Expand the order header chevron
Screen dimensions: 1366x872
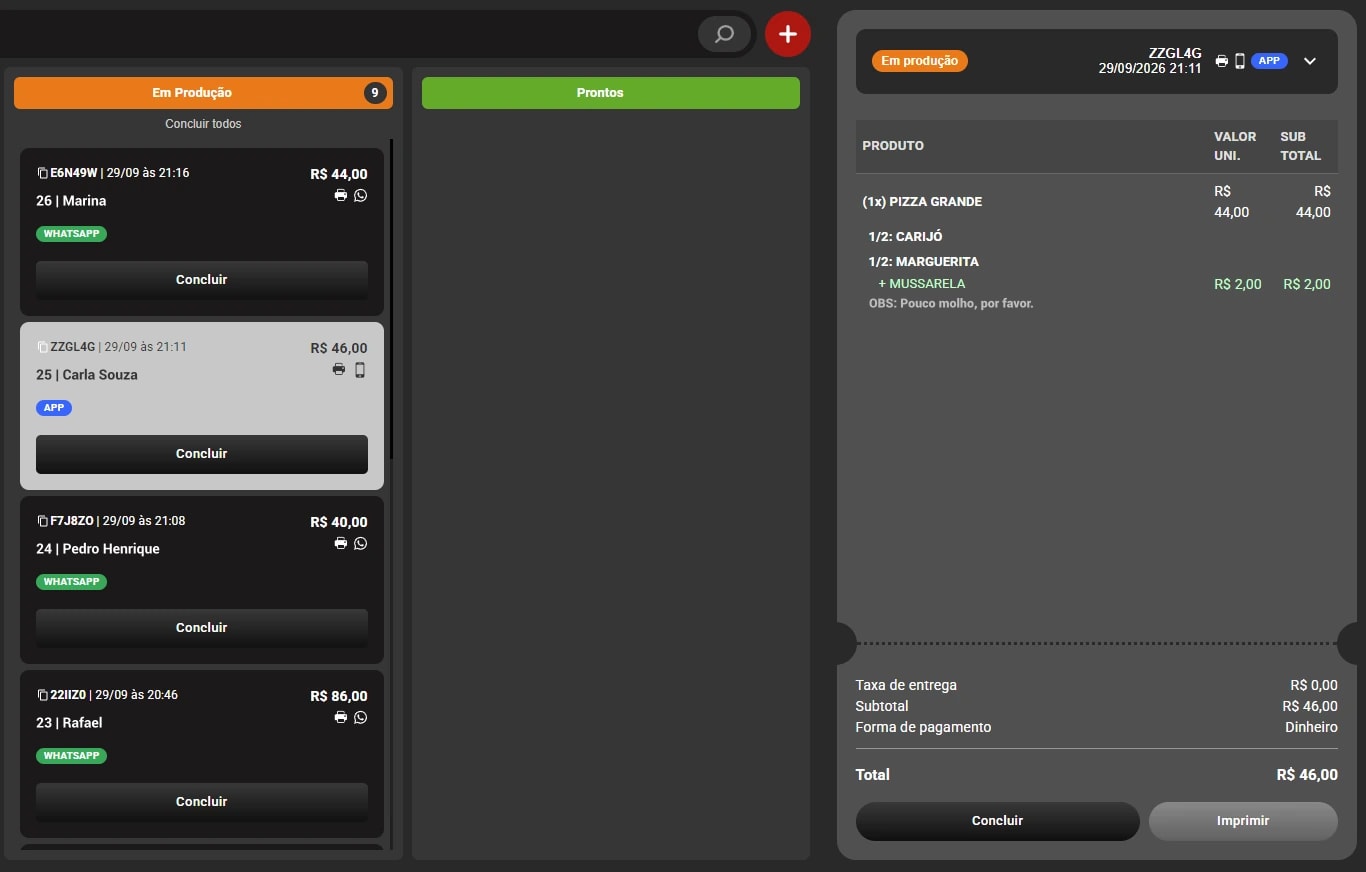point(1310,61)
